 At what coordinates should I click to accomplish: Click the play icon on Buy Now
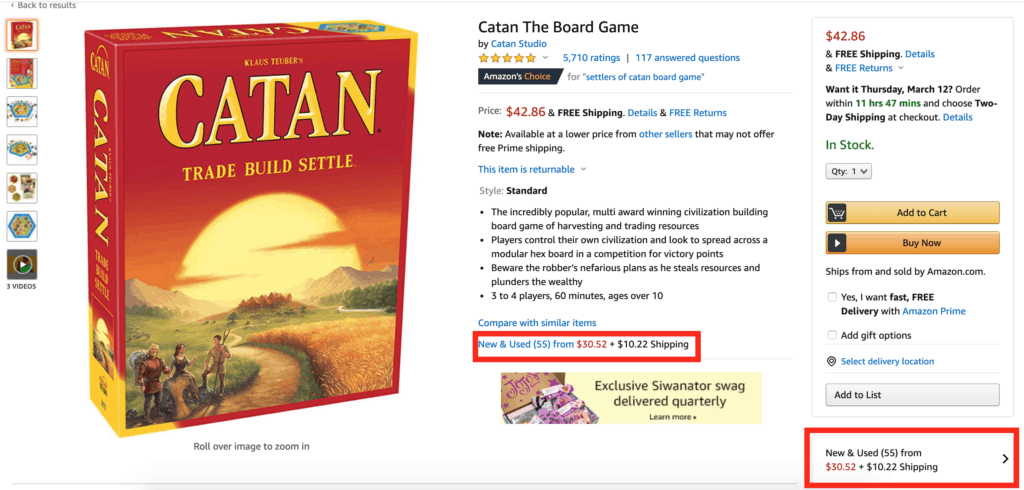[x=838, y=243]
